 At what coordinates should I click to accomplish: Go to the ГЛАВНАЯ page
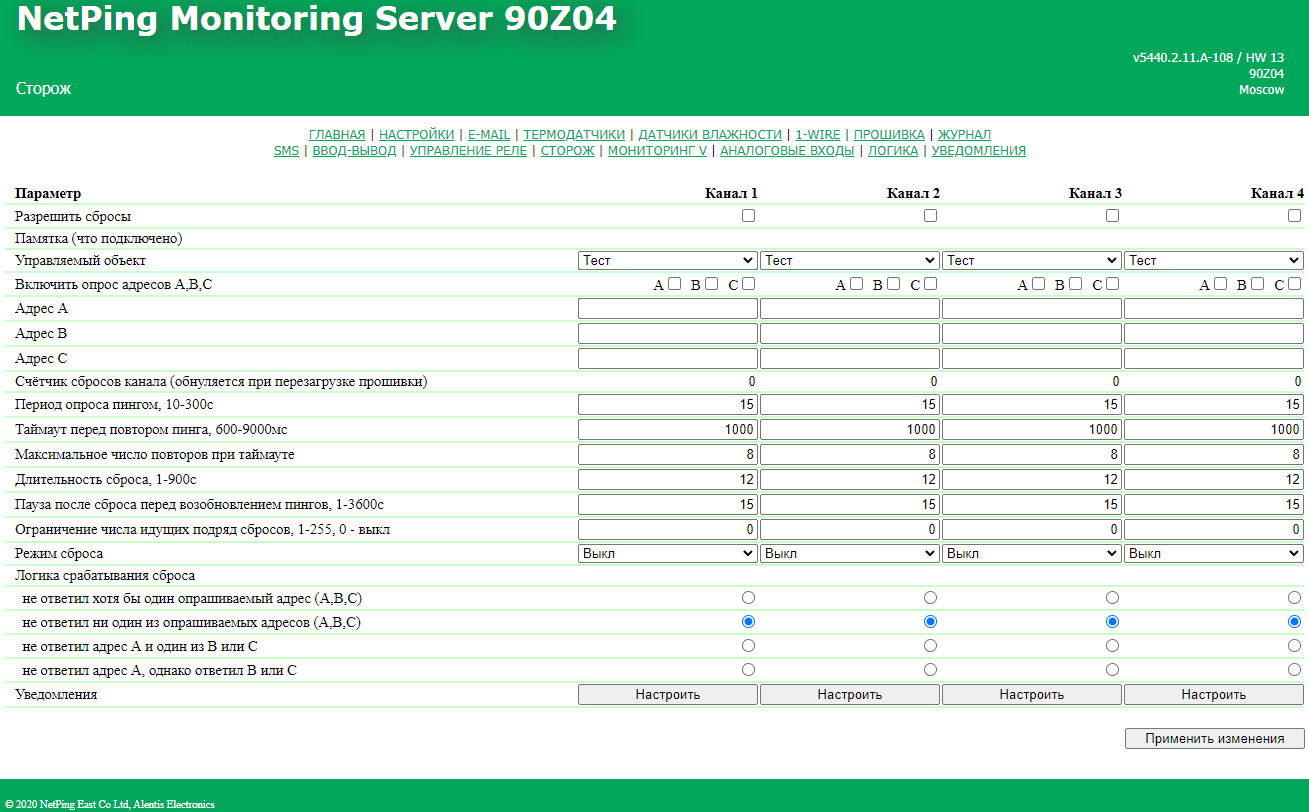[x=337, y=135]
